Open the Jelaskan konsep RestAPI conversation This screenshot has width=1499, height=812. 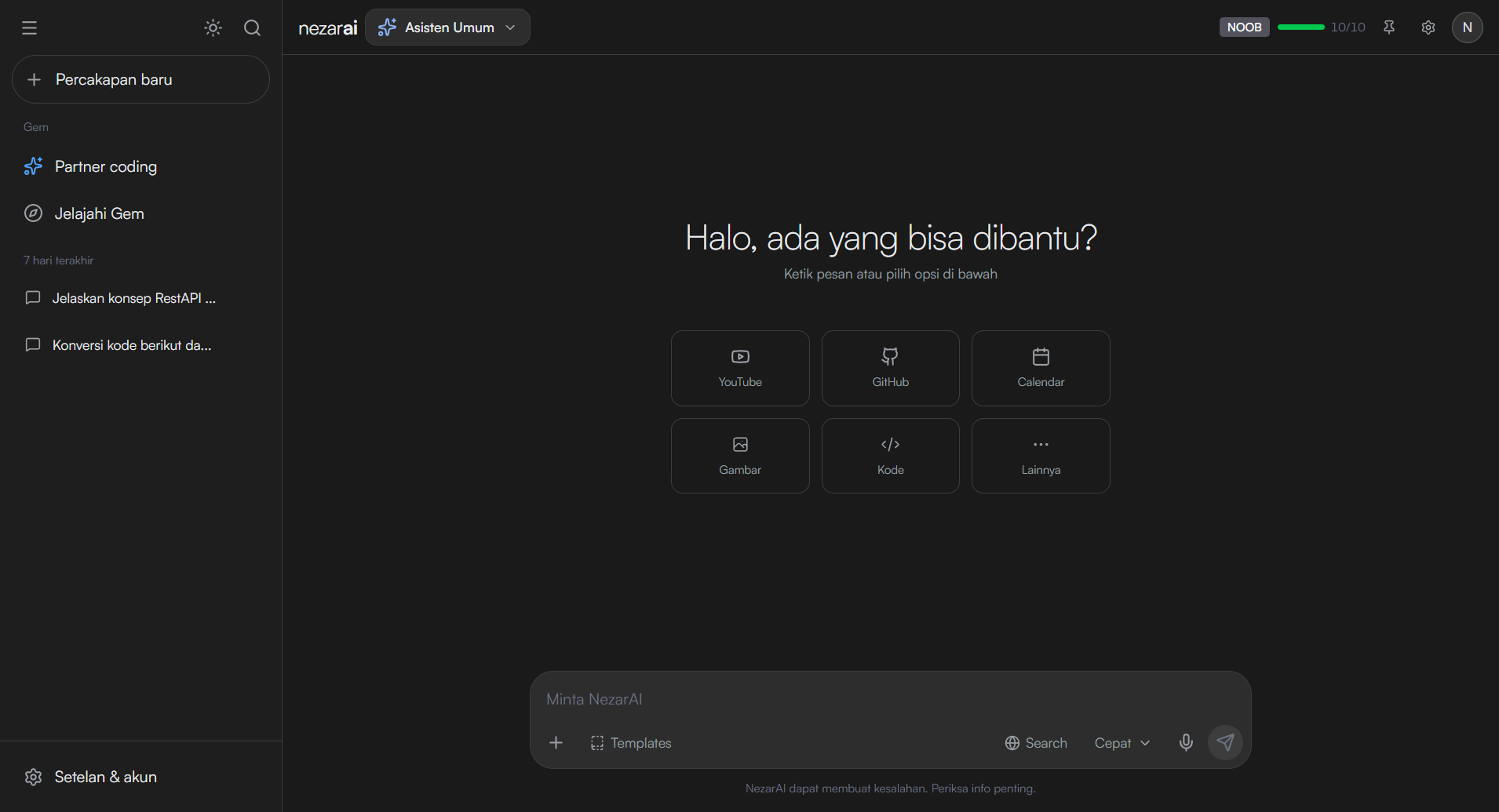(x=133, y=298)
